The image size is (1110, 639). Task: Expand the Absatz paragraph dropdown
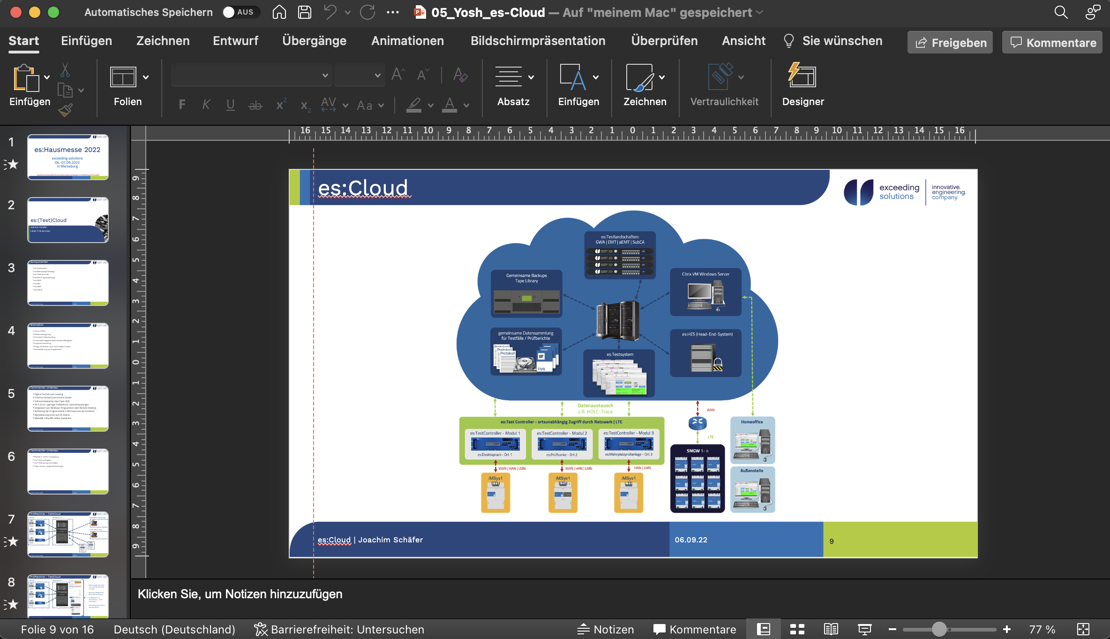pyautogui.click(x=531, y=77)
